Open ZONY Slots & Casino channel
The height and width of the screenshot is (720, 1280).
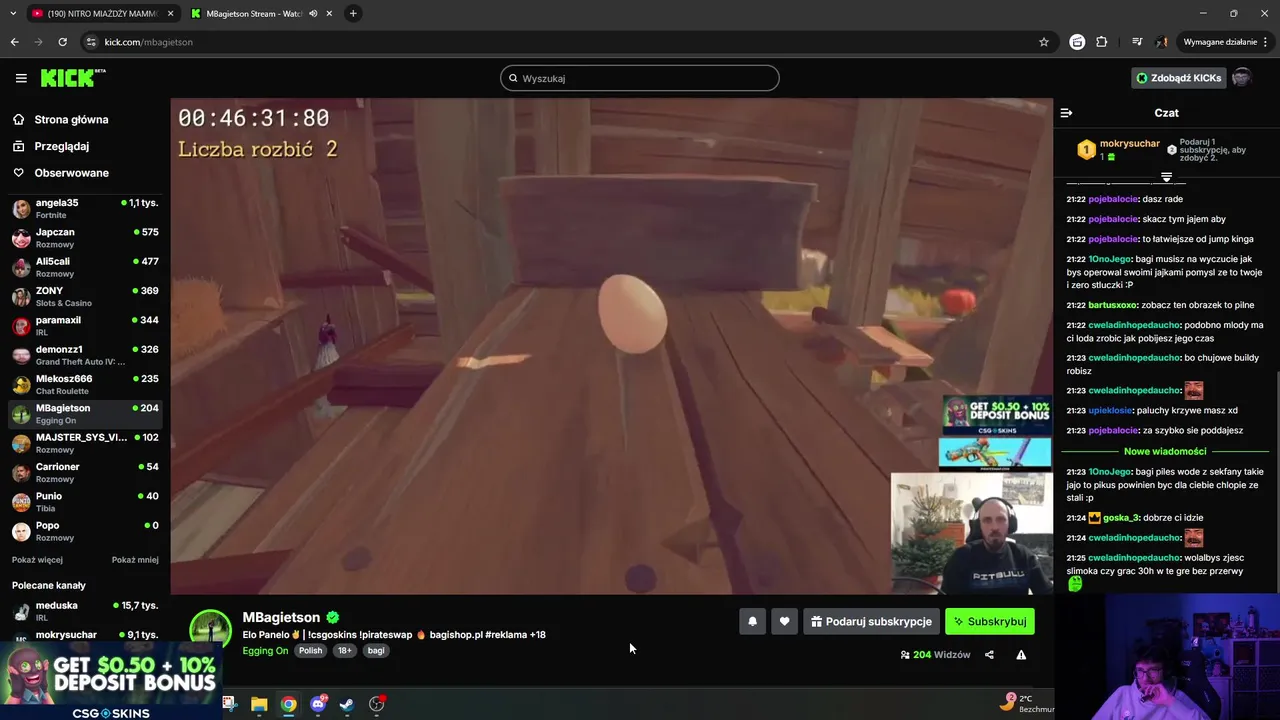click(85, 296)
